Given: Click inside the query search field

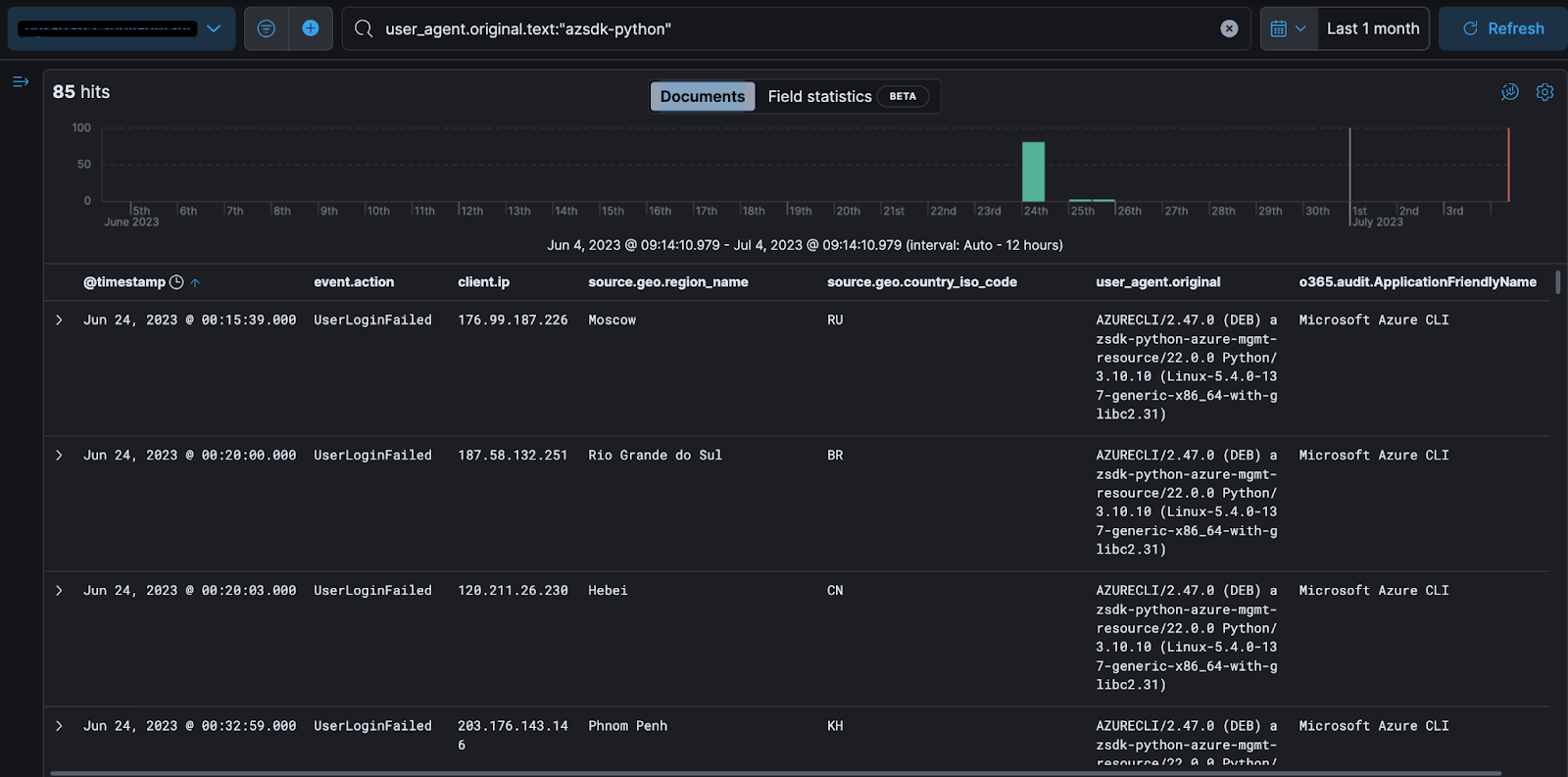Looking at the screenshot, I should pos(784,29).
